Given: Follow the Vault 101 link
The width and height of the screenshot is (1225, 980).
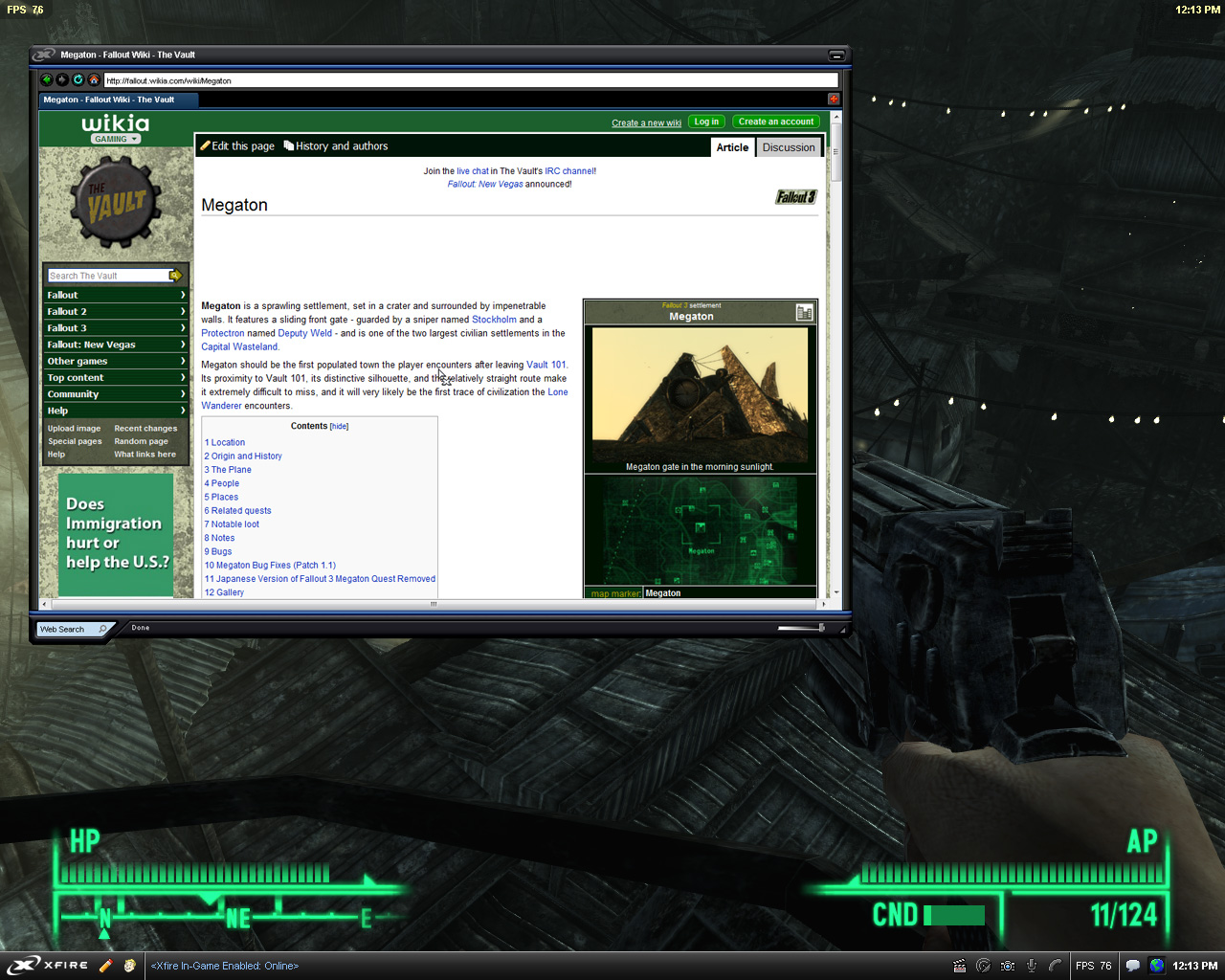Looking at the screenshot, I should click(x=546, y=365).
